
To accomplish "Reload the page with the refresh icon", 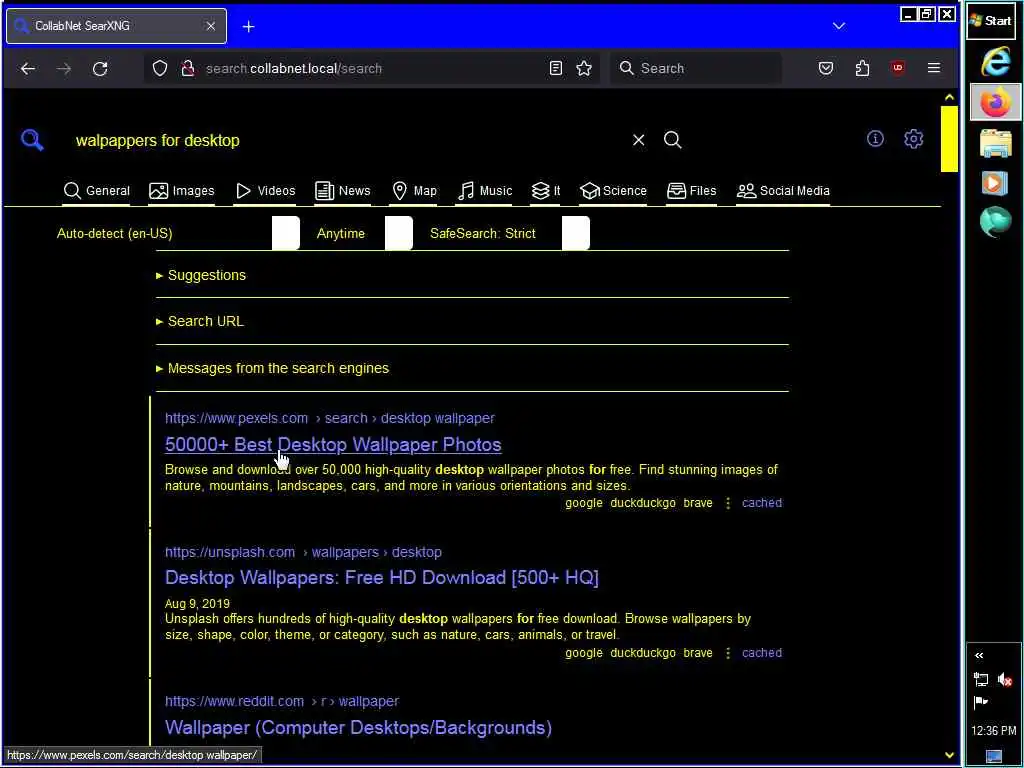I will click(100, 69).
